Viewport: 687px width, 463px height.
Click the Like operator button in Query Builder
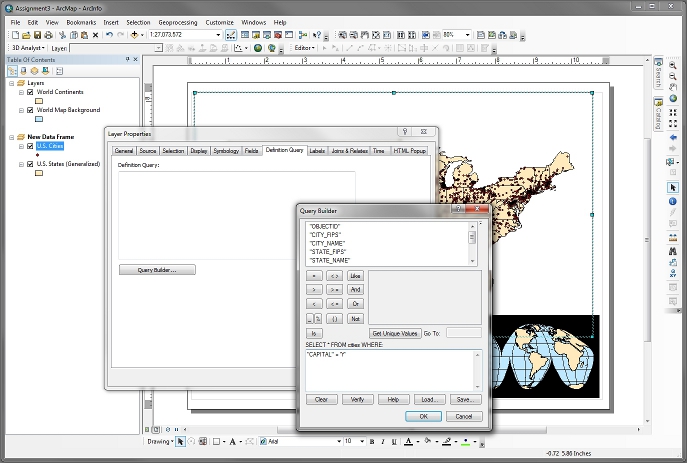point(355,276)
